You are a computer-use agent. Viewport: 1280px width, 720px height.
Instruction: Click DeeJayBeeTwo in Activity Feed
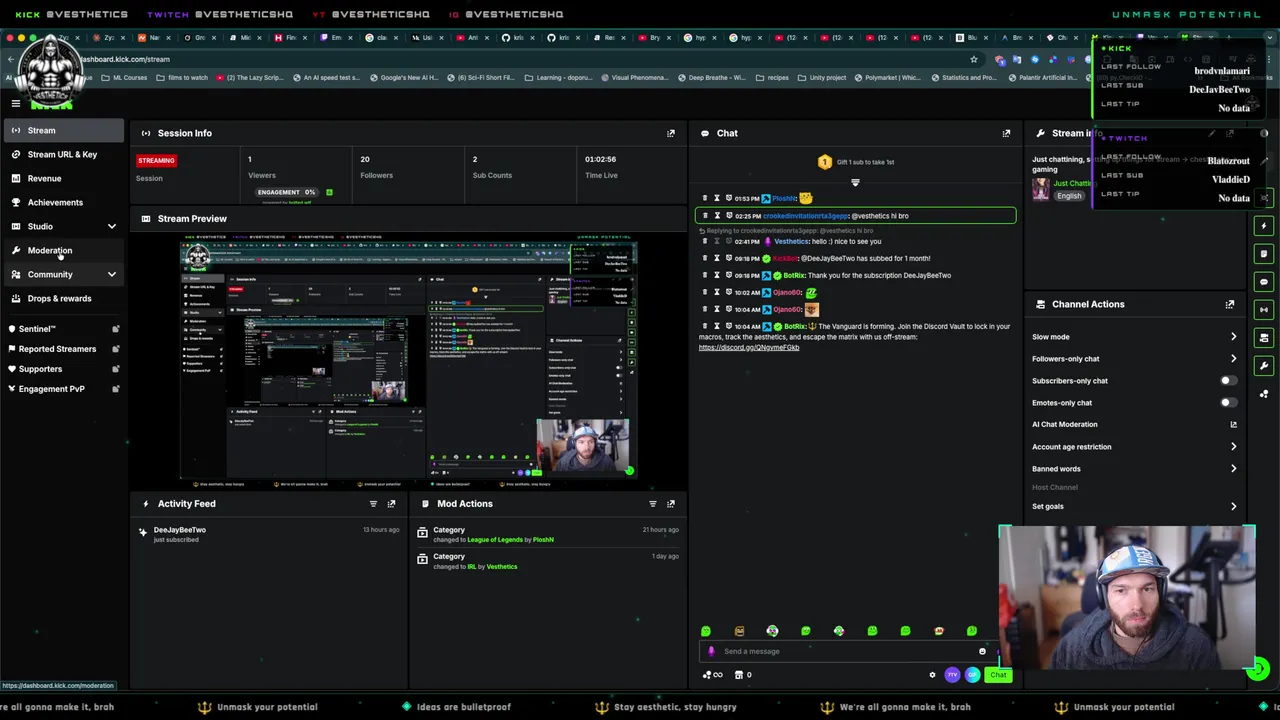pyautogui.click(x=180, y=530)
